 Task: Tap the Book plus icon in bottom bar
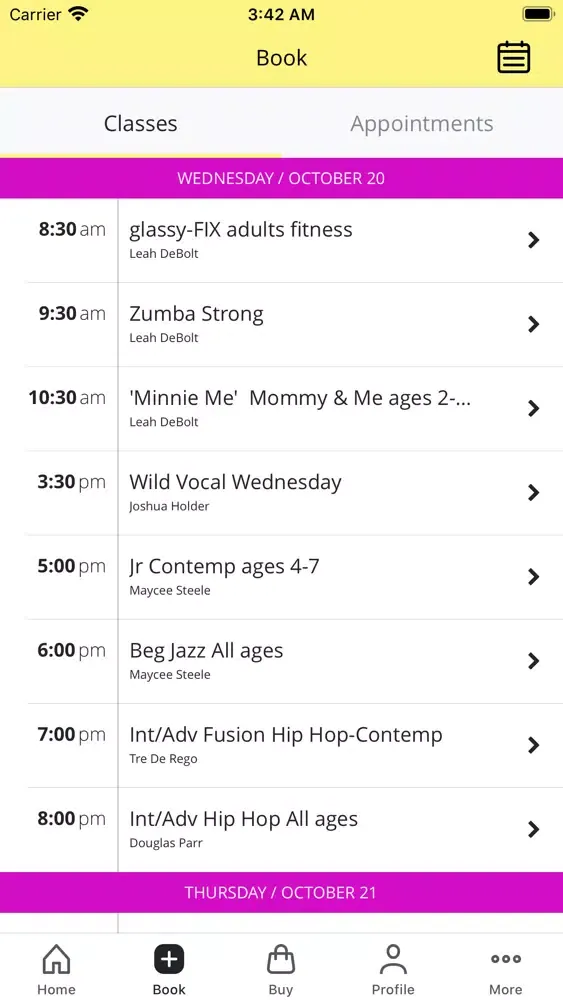[169, 959]
